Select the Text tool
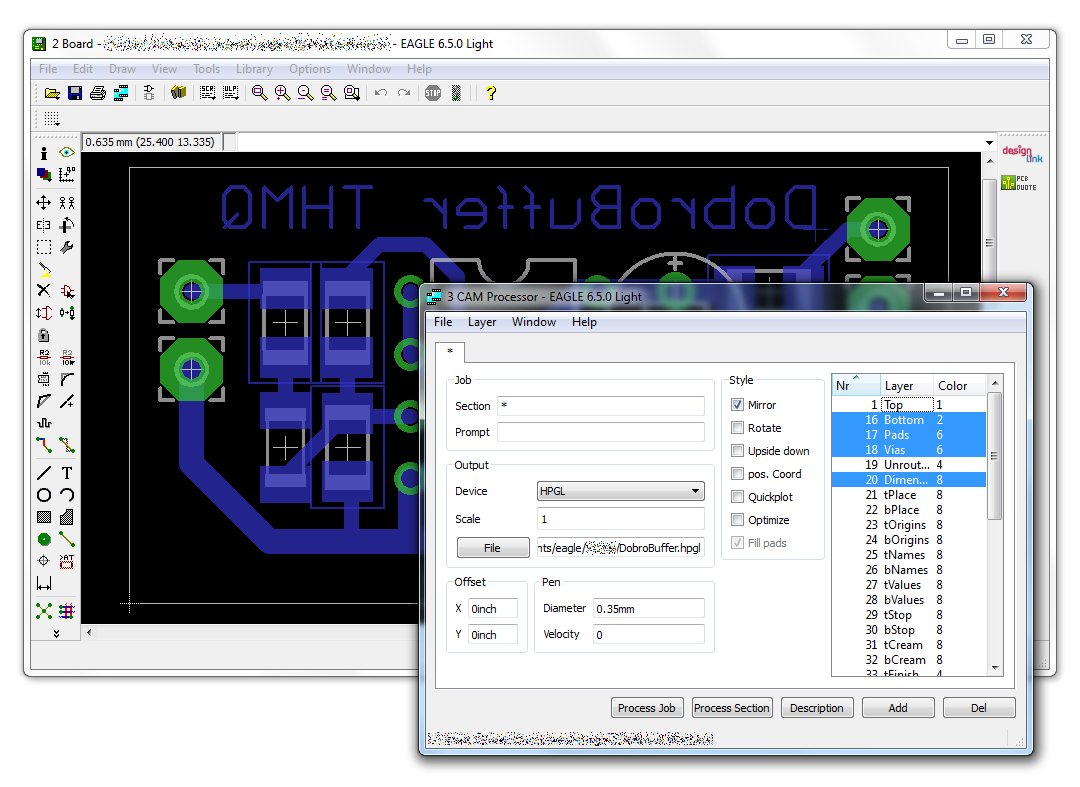1080x787 pixels. pyautogui.click(x=67, y=473)
